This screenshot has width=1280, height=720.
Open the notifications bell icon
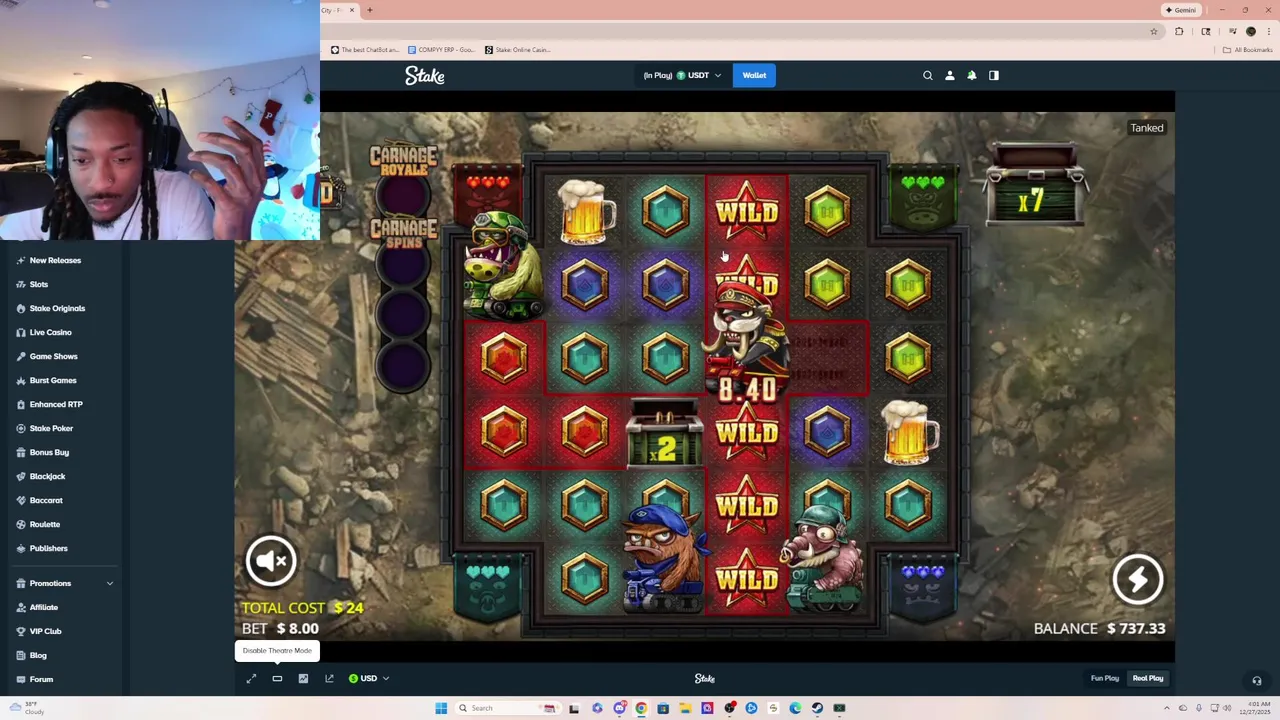pos(972,75)
